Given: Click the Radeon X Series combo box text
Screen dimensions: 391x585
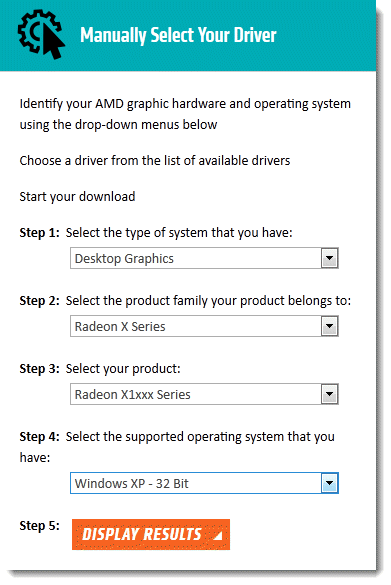Looking at the screenshot, I should tap(120, 326).
